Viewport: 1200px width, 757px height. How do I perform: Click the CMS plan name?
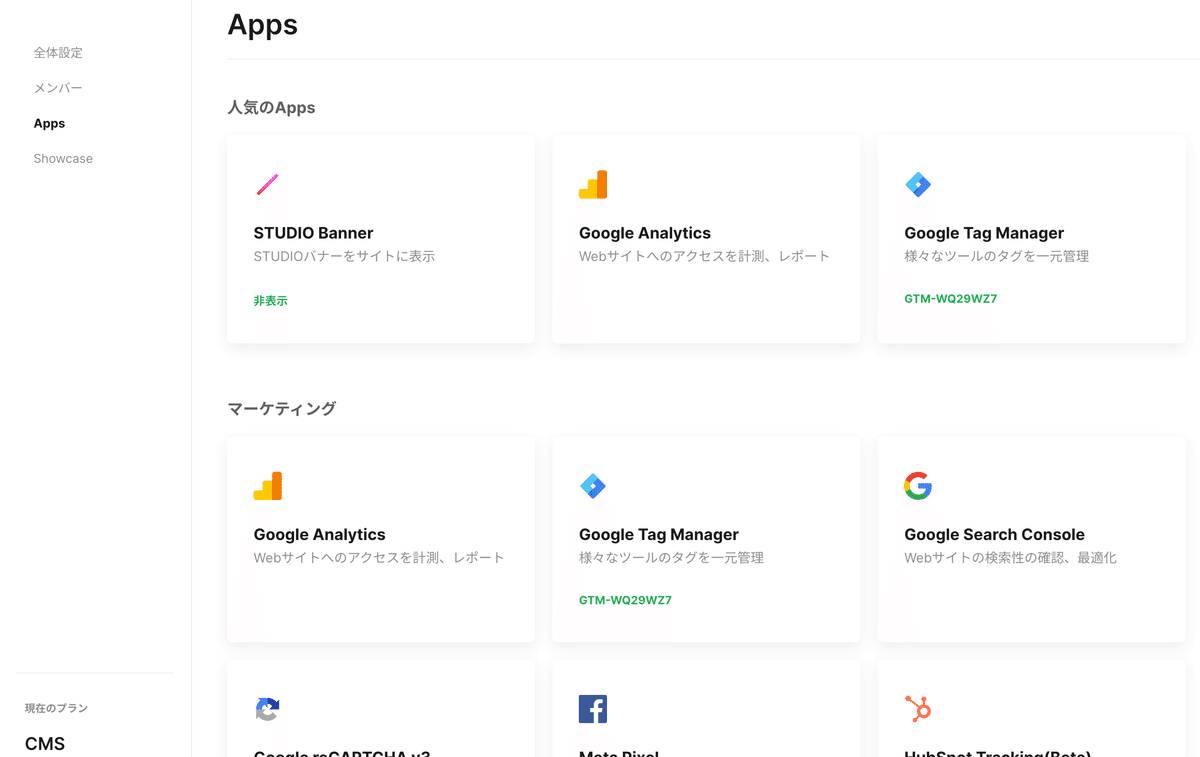point(45,743)
